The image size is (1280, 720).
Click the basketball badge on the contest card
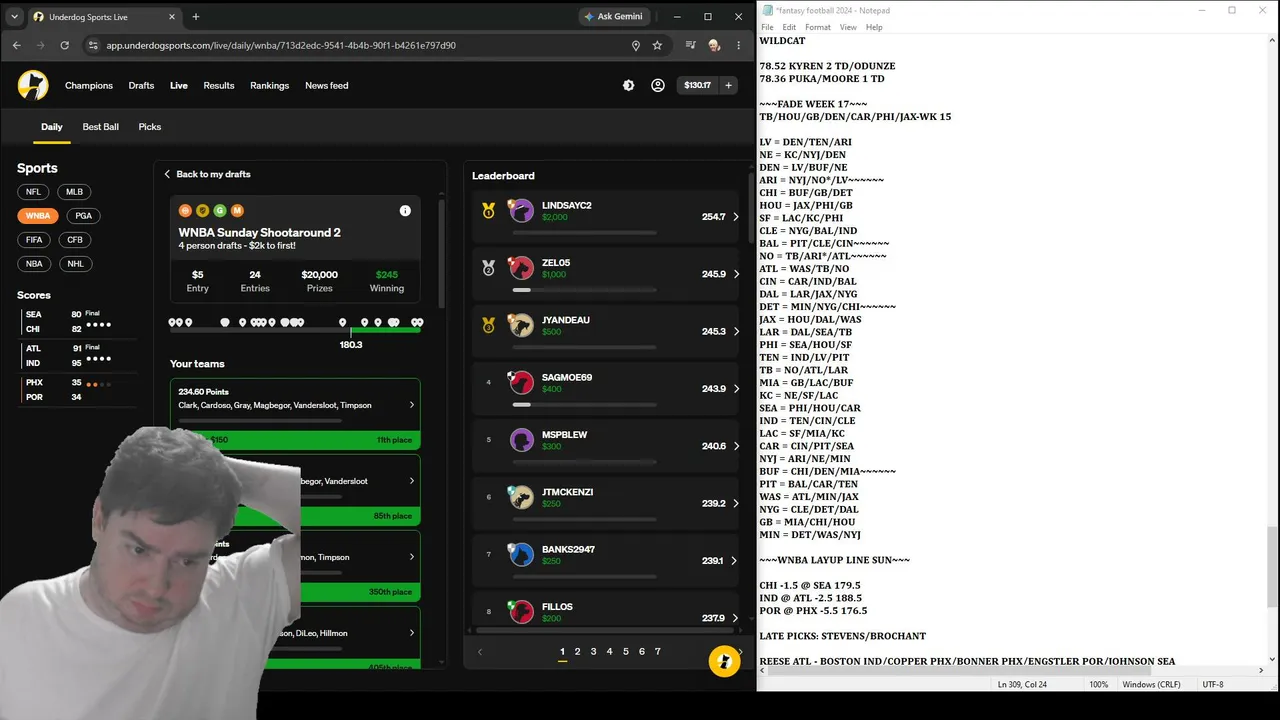pyautogui.click(x=185, y=211)
